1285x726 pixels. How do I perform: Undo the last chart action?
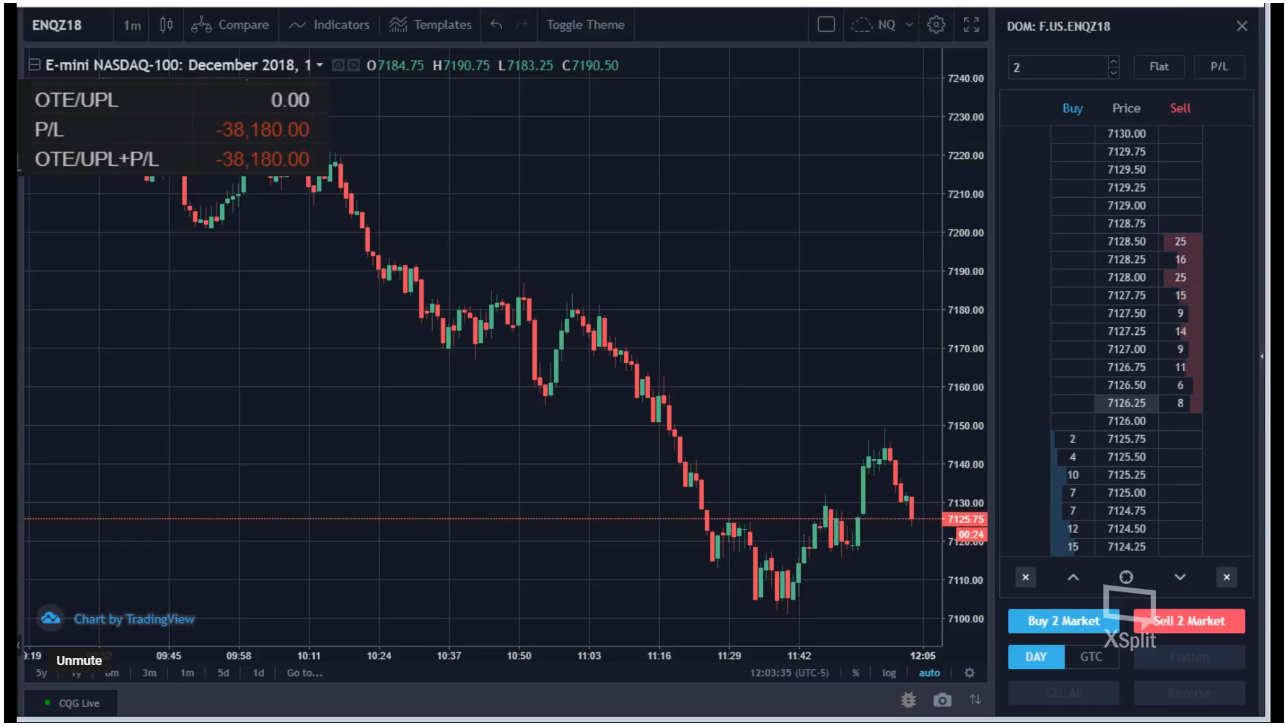tap(496, 25)
